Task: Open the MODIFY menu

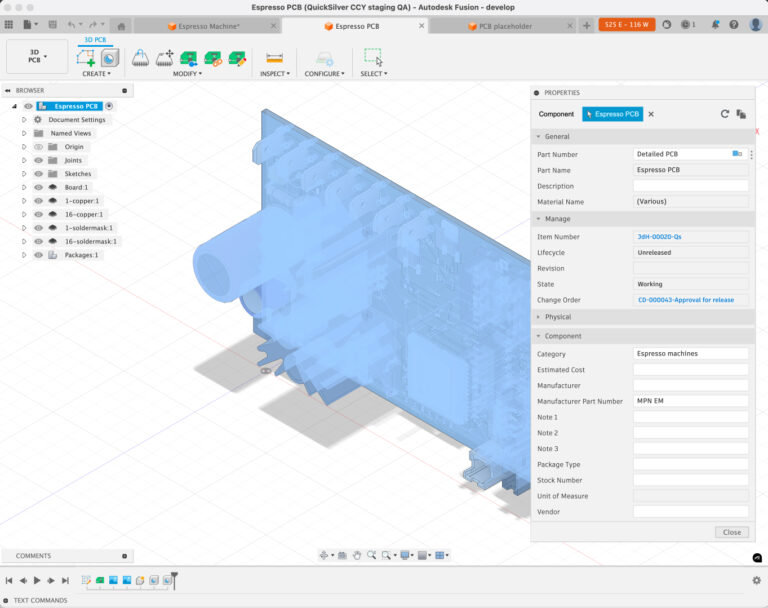Action: tap(187, 73)
